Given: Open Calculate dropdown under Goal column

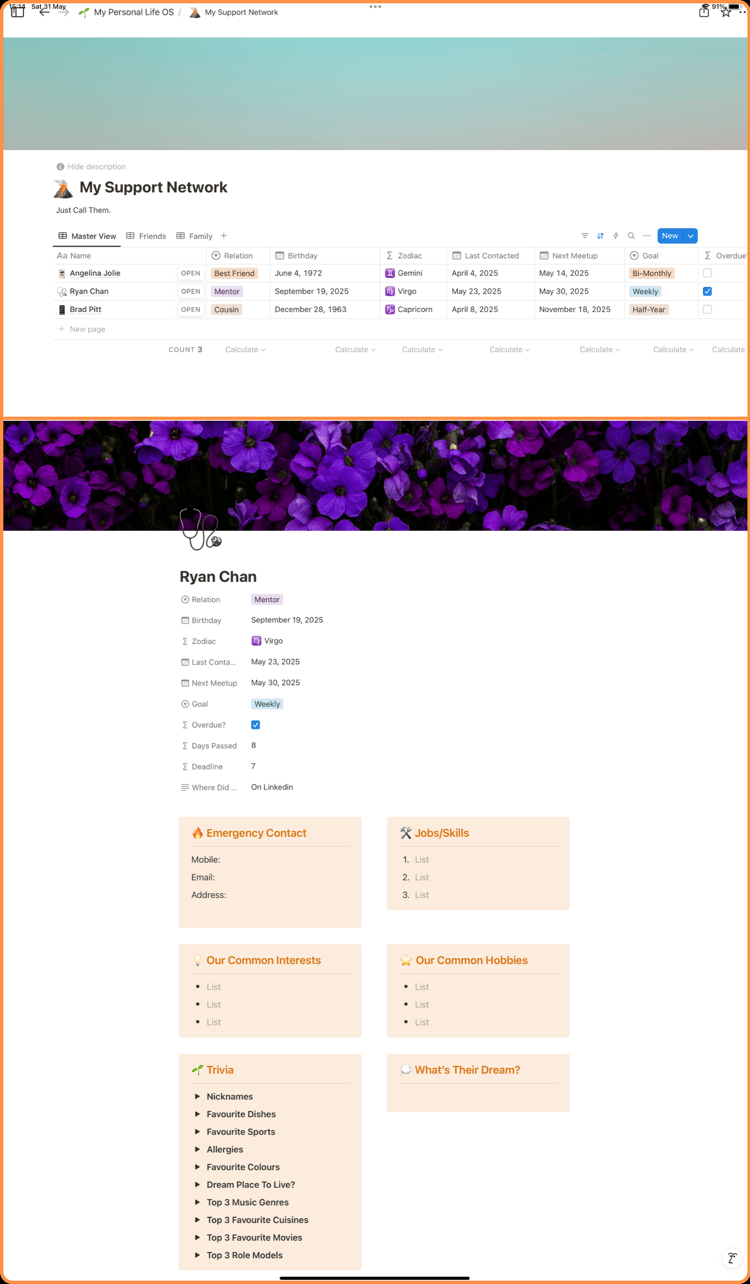Looking at the screenshot, I should point(673,350).
